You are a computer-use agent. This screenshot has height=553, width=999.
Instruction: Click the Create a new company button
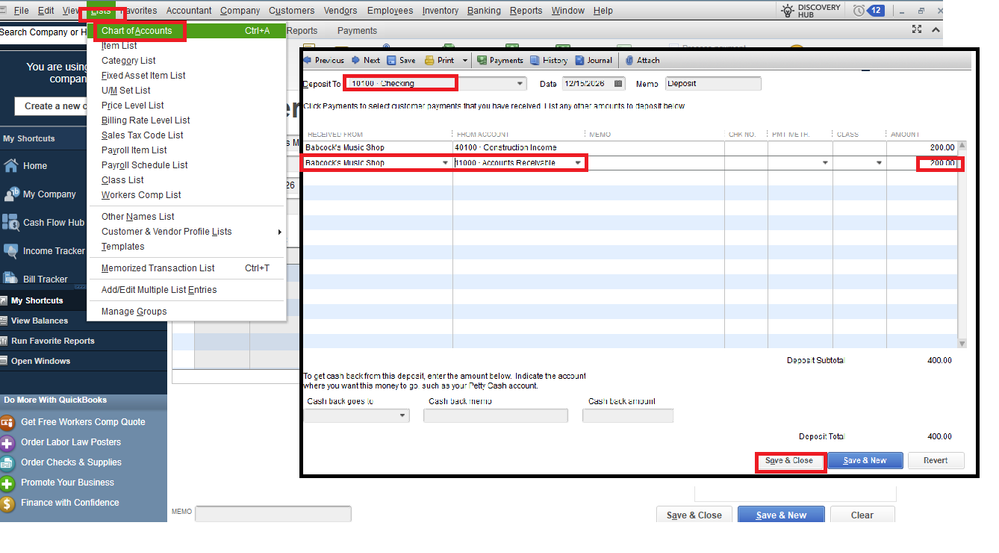[x=51, y=106]
